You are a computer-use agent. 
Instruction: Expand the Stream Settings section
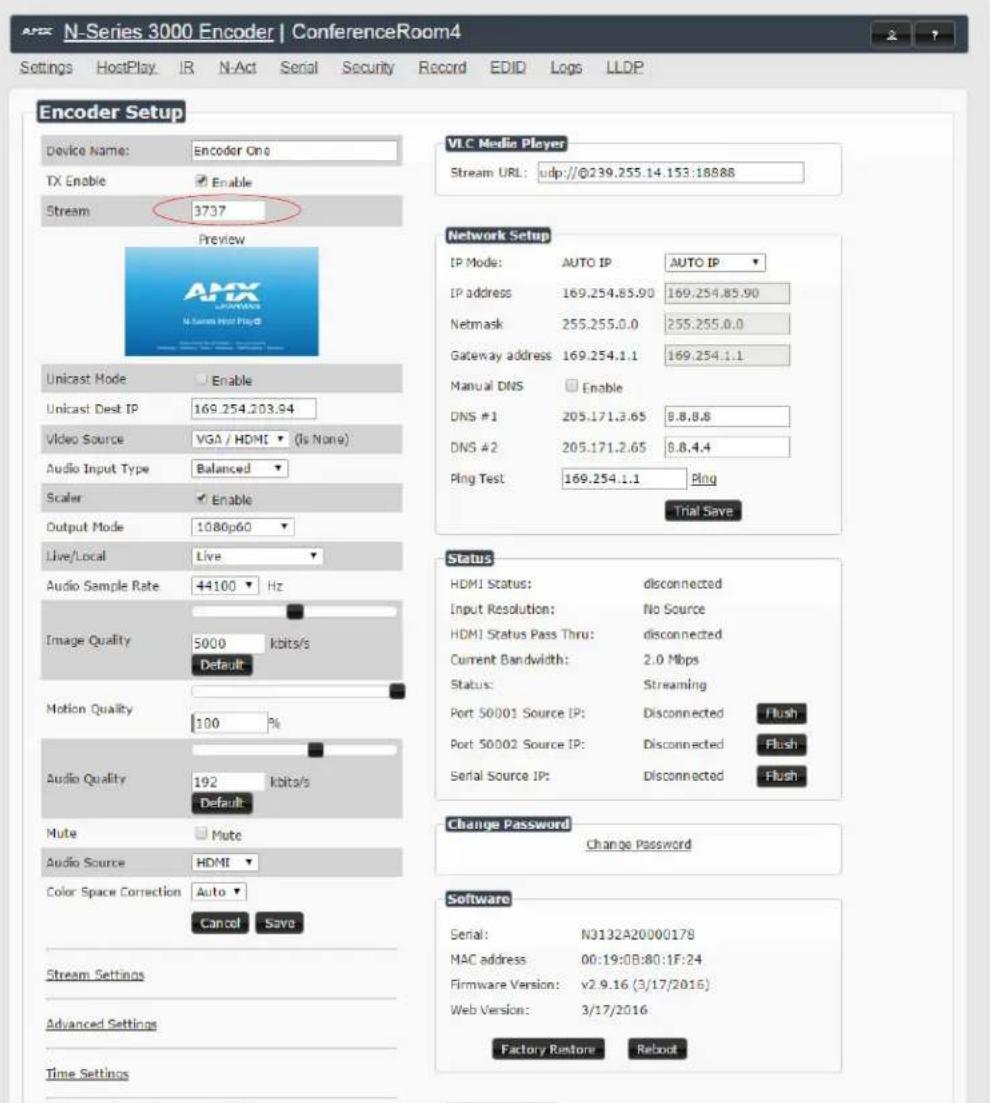pos(95,975)
